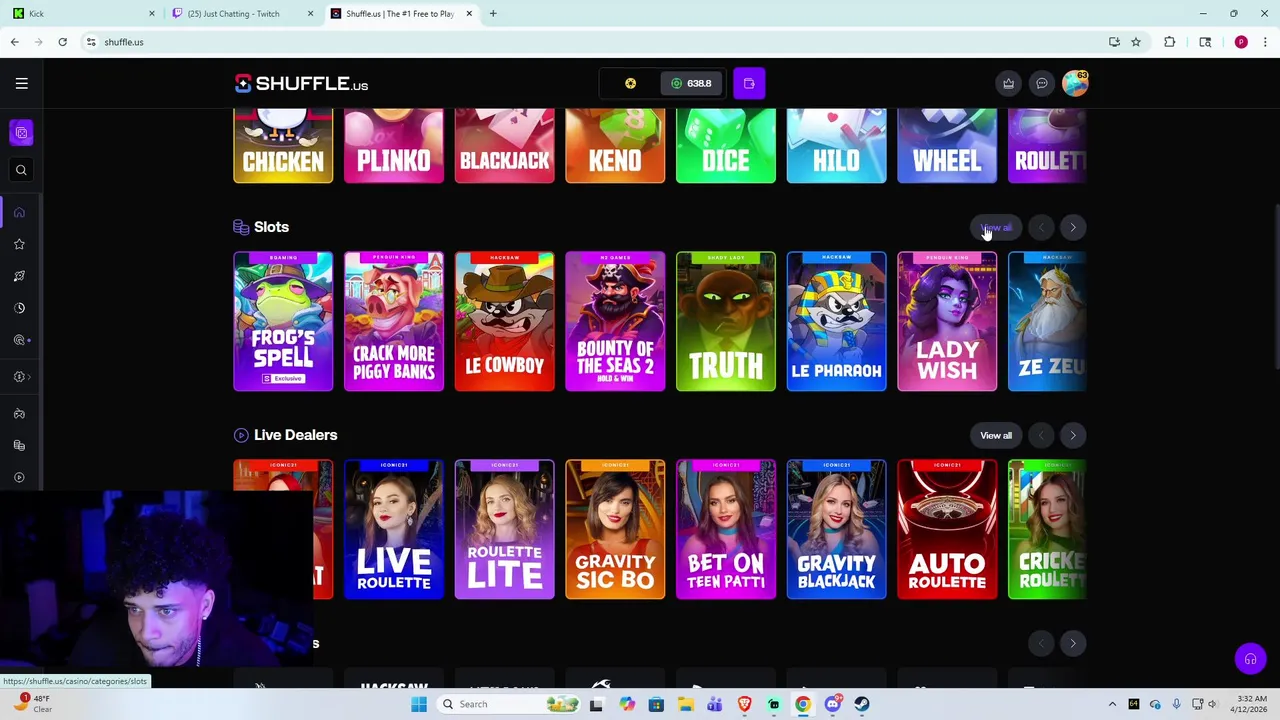Click the Live Dealers section heading

pos(295,435)
